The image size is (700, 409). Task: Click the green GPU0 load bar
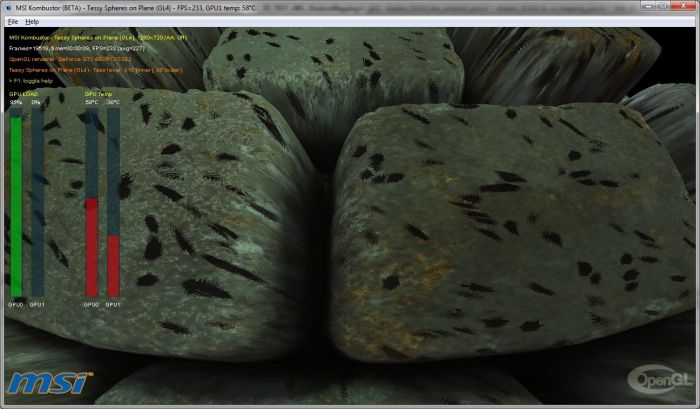pos(16,207)
